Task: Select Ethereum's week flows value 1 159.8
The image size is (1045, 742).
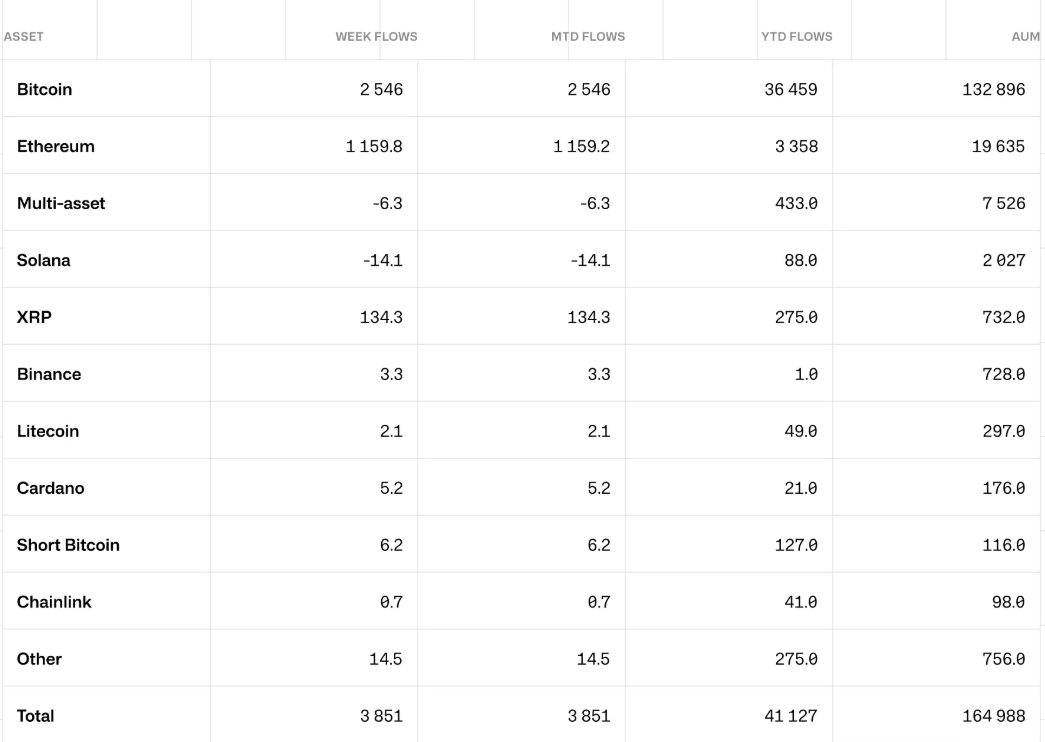Action: pyautogui.click(x=372, y=146)
